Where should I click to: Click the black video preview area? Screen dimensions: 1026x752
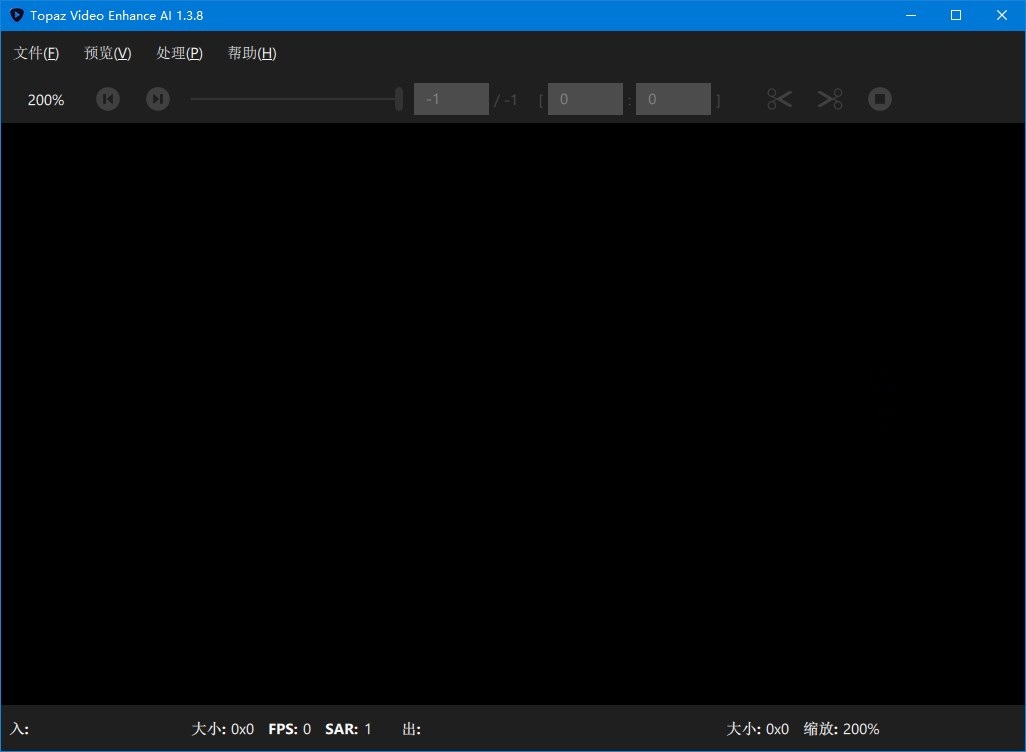(x=513, y=420)
